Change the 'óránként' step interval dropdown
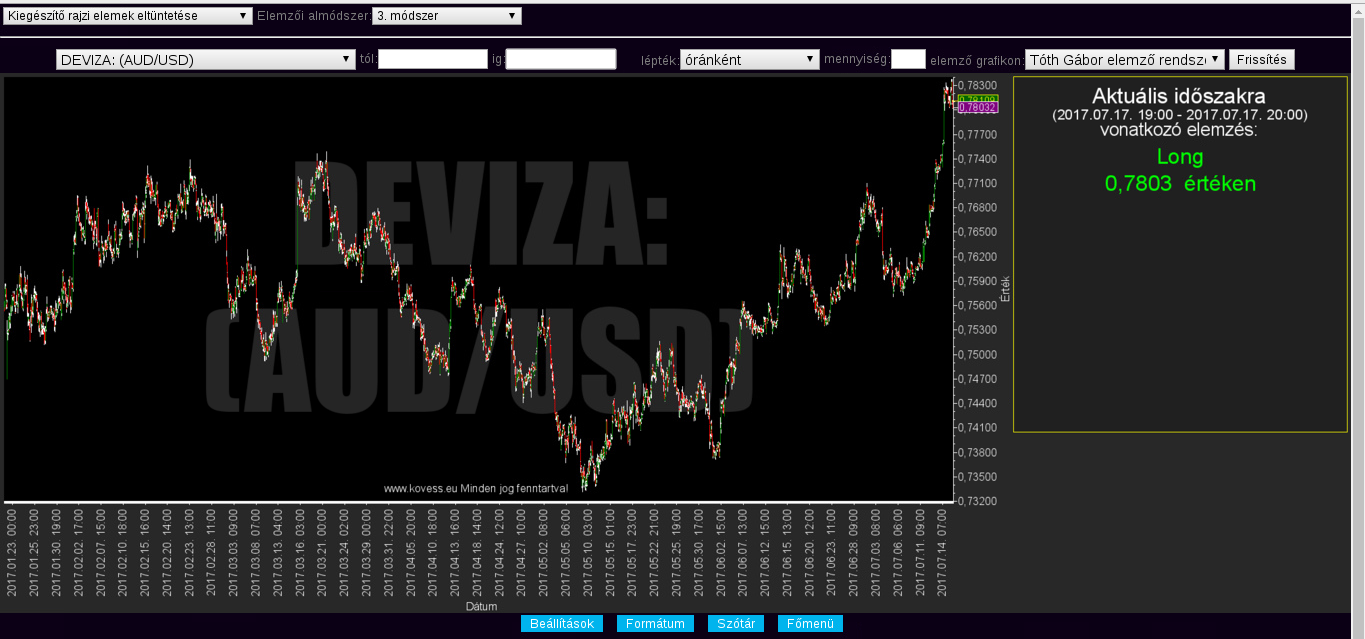The width and height of the screenshot is (1365, 639). point(750,60)
